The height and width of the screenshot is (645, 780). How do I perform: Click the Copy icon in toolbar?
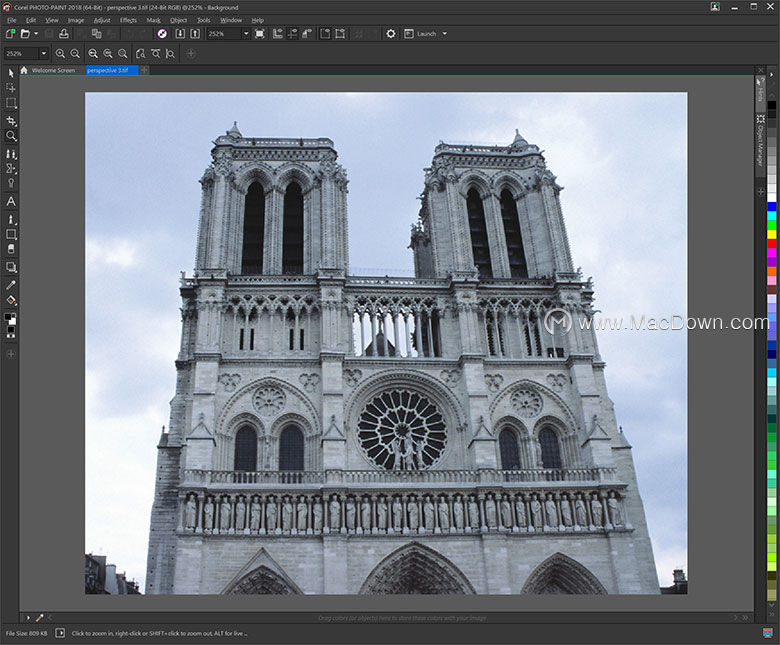(x=97, y=34)
